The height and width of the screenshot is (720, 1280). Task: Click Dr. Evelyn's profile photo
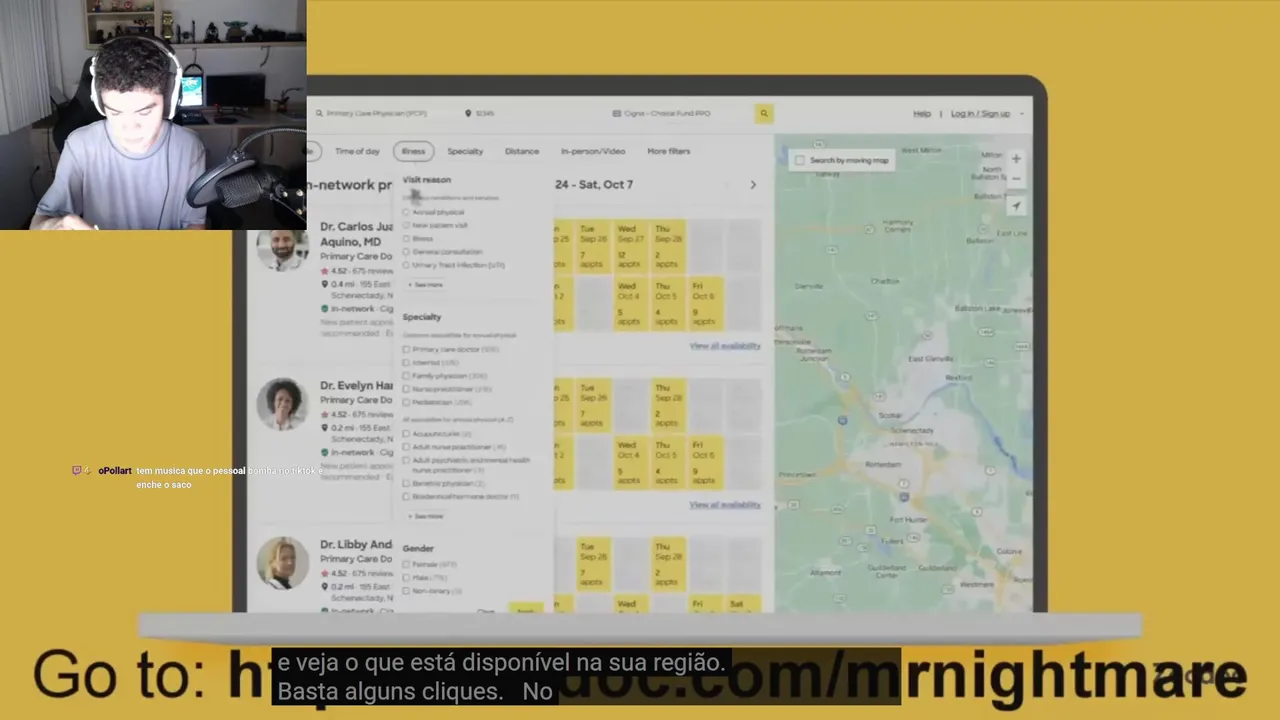[282, 404]
